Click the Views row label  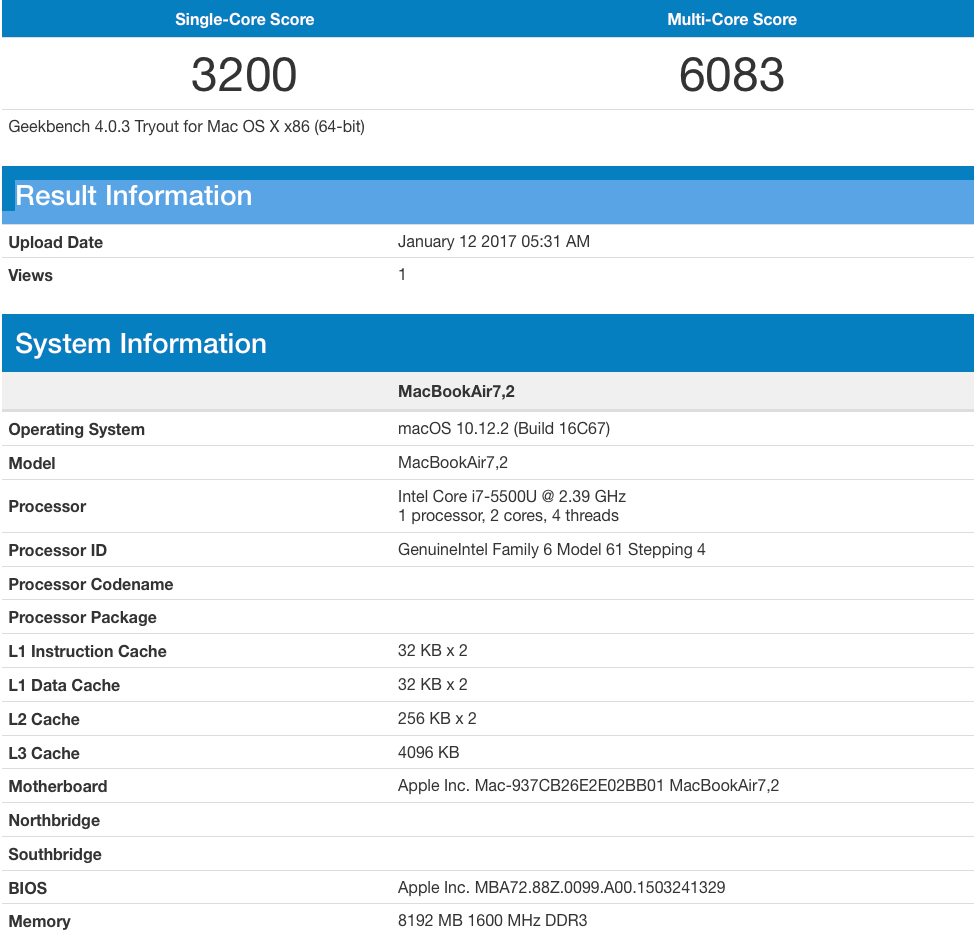pyautogui.click(x=31, y=275)
